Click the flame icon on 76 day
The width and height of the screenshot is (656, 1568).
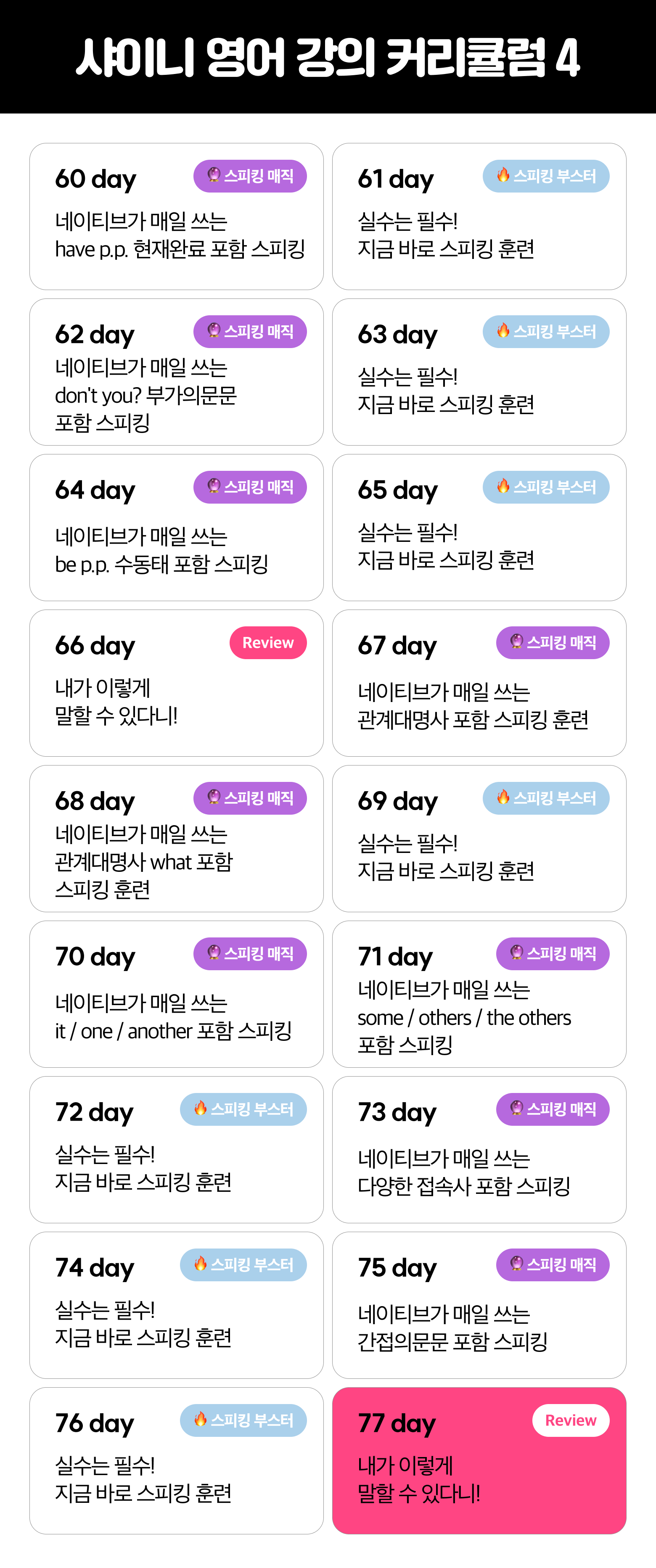pyautogui.click(x=201, y=1420)
